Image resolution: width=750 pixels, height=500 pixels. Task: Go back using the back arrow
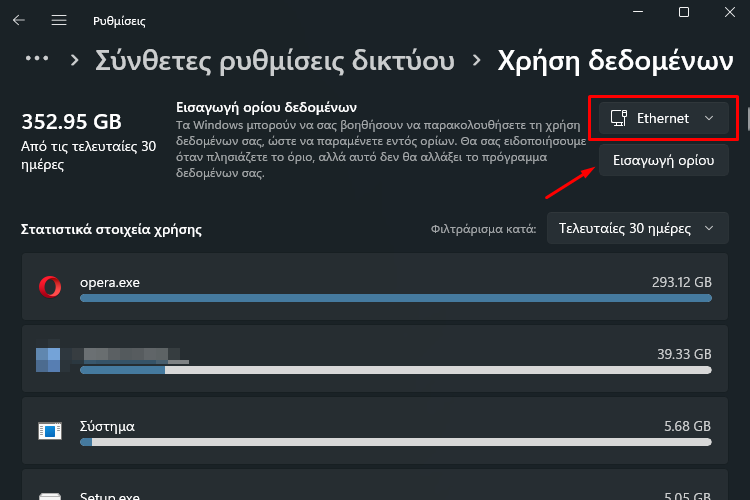19,20
